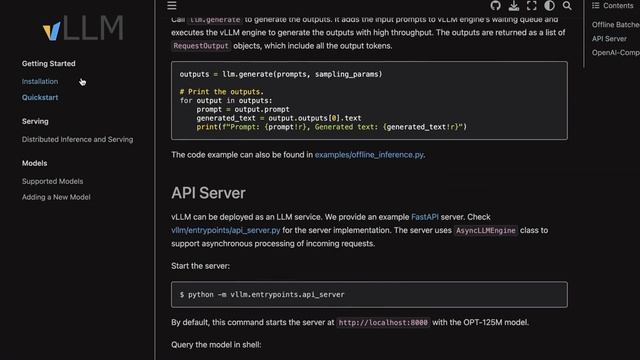Open the Quickstart sidebar link
This screenshot has height=360, width=640.
(40, 97)
